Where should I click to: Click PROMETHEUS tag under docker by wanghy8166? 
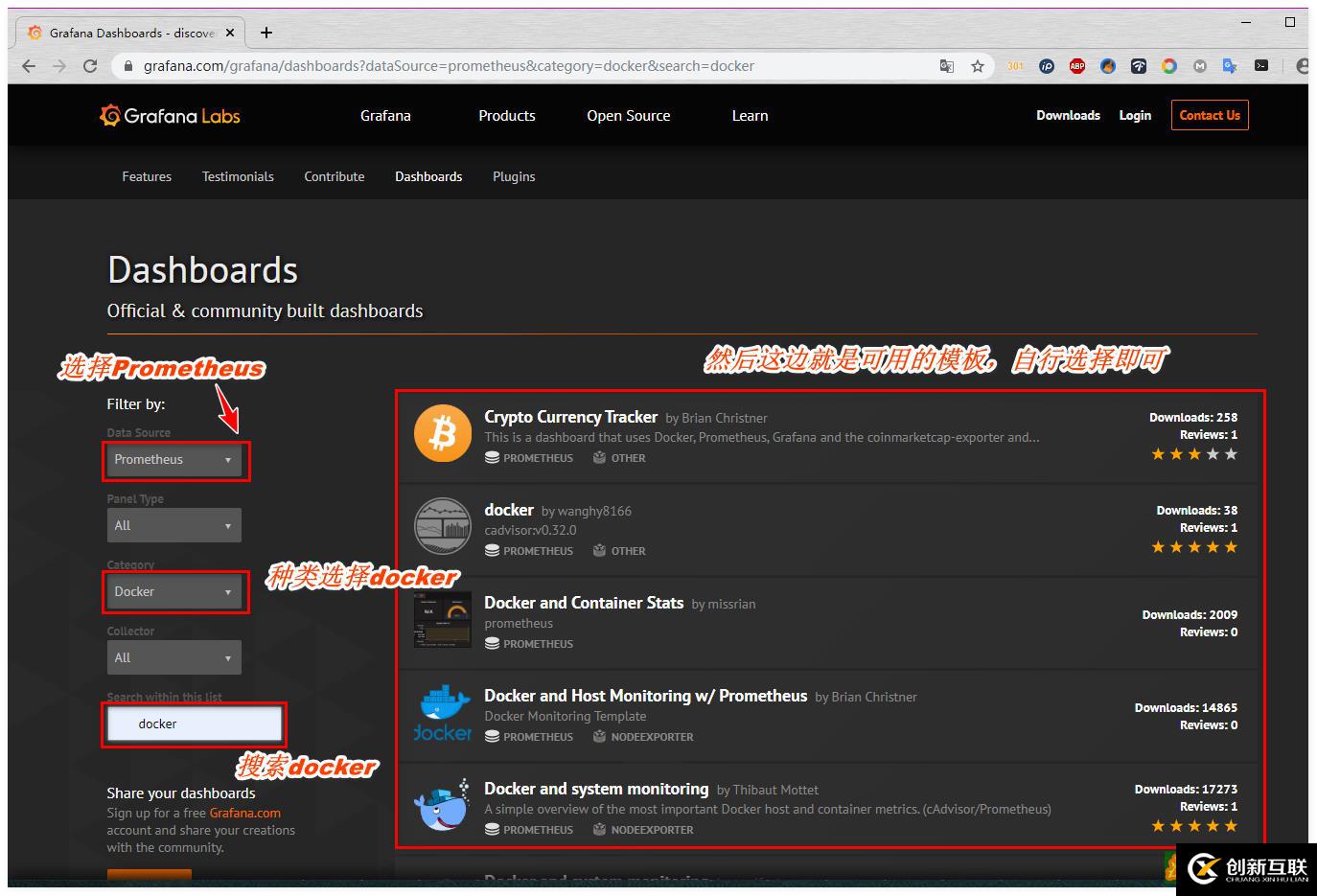(529, 551)
